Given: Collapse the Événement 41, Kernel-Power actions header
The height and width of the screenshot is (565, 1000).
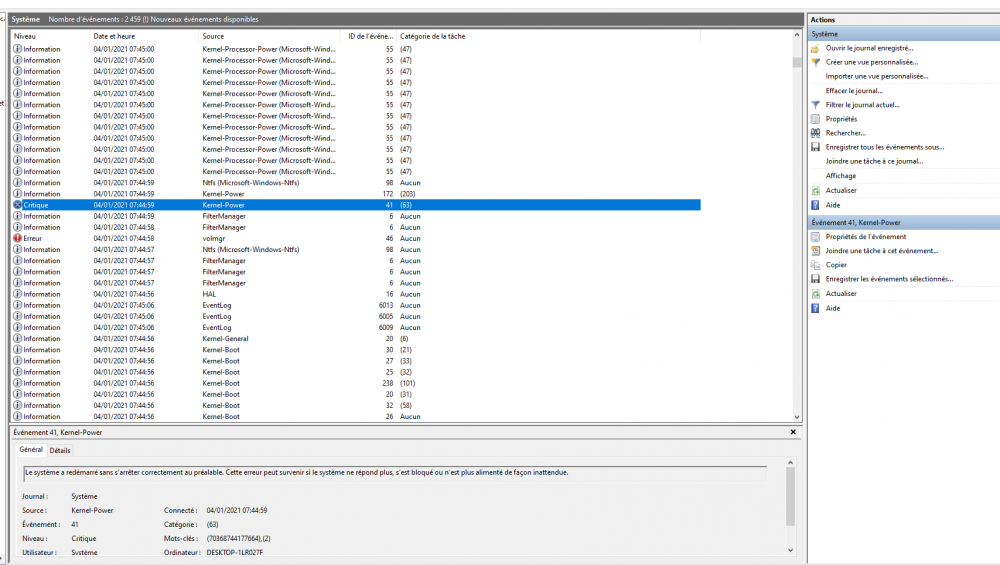Looking at the screenshot, I should coord(904,223).
